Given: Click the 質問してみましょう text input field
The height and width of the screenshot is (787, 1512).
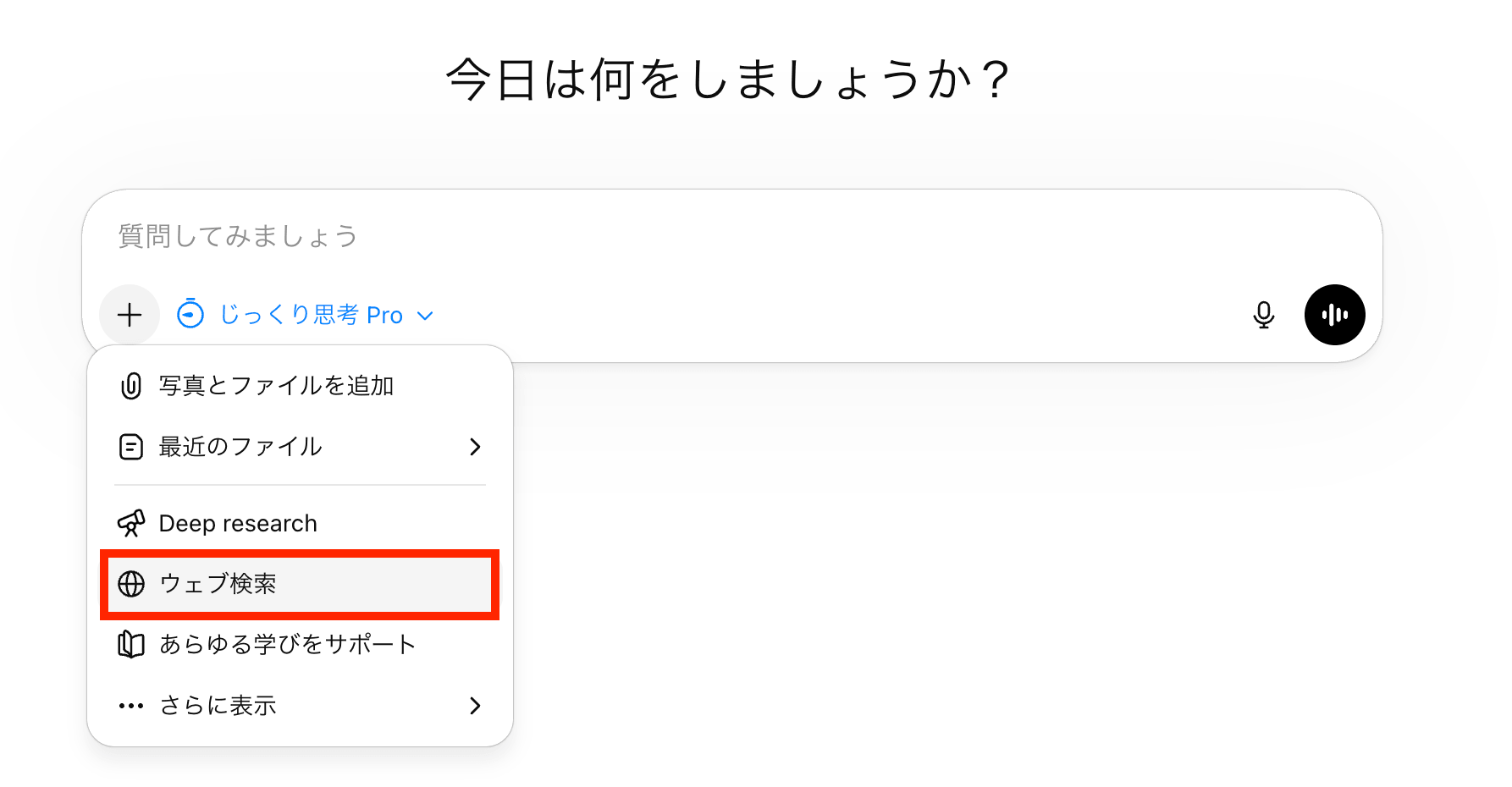Looking at the screenshot, I should [677, 236].
